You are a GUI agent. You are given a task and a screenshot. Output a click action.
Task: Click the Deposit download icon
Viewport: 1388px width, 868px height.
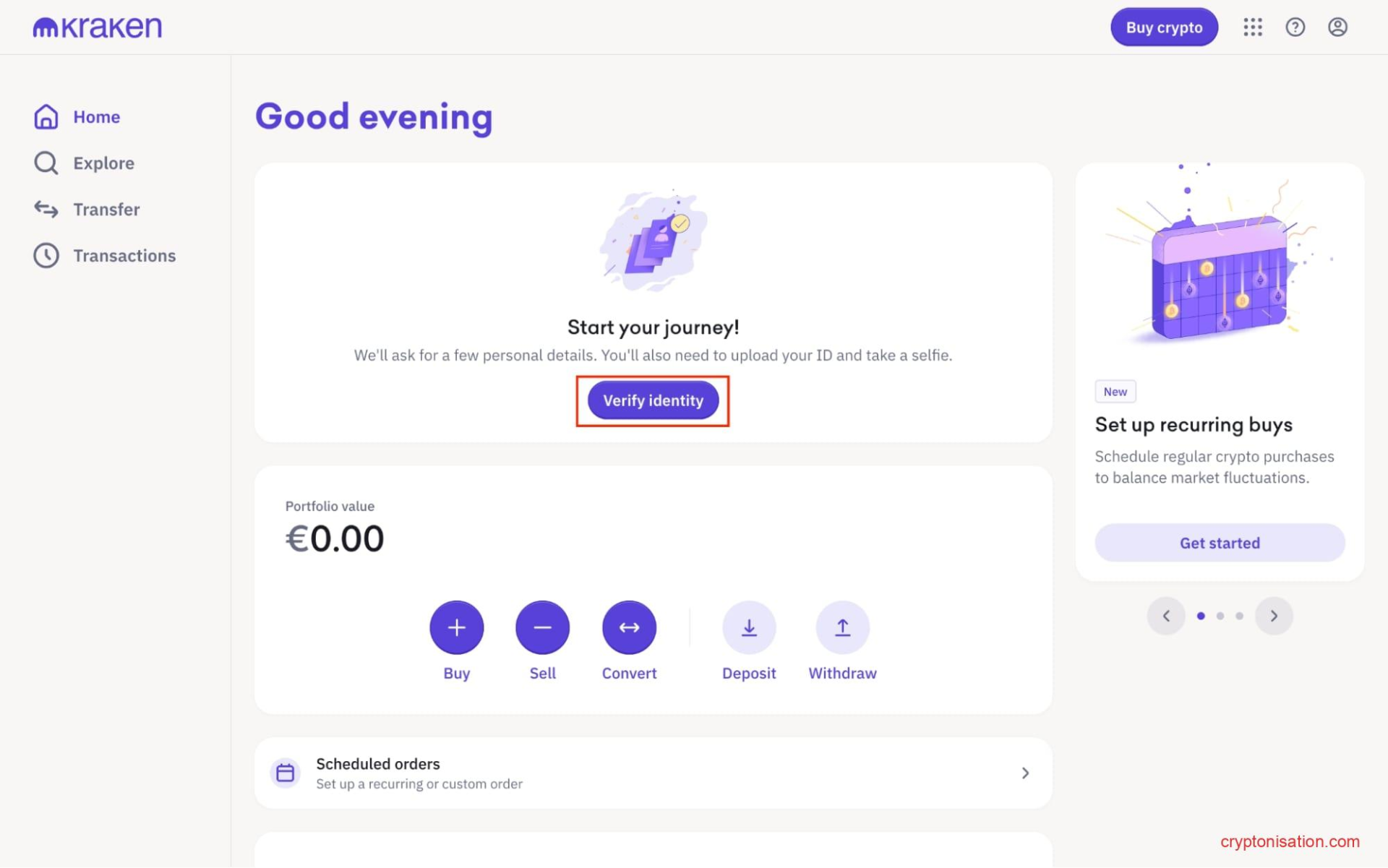click(749, 627)
